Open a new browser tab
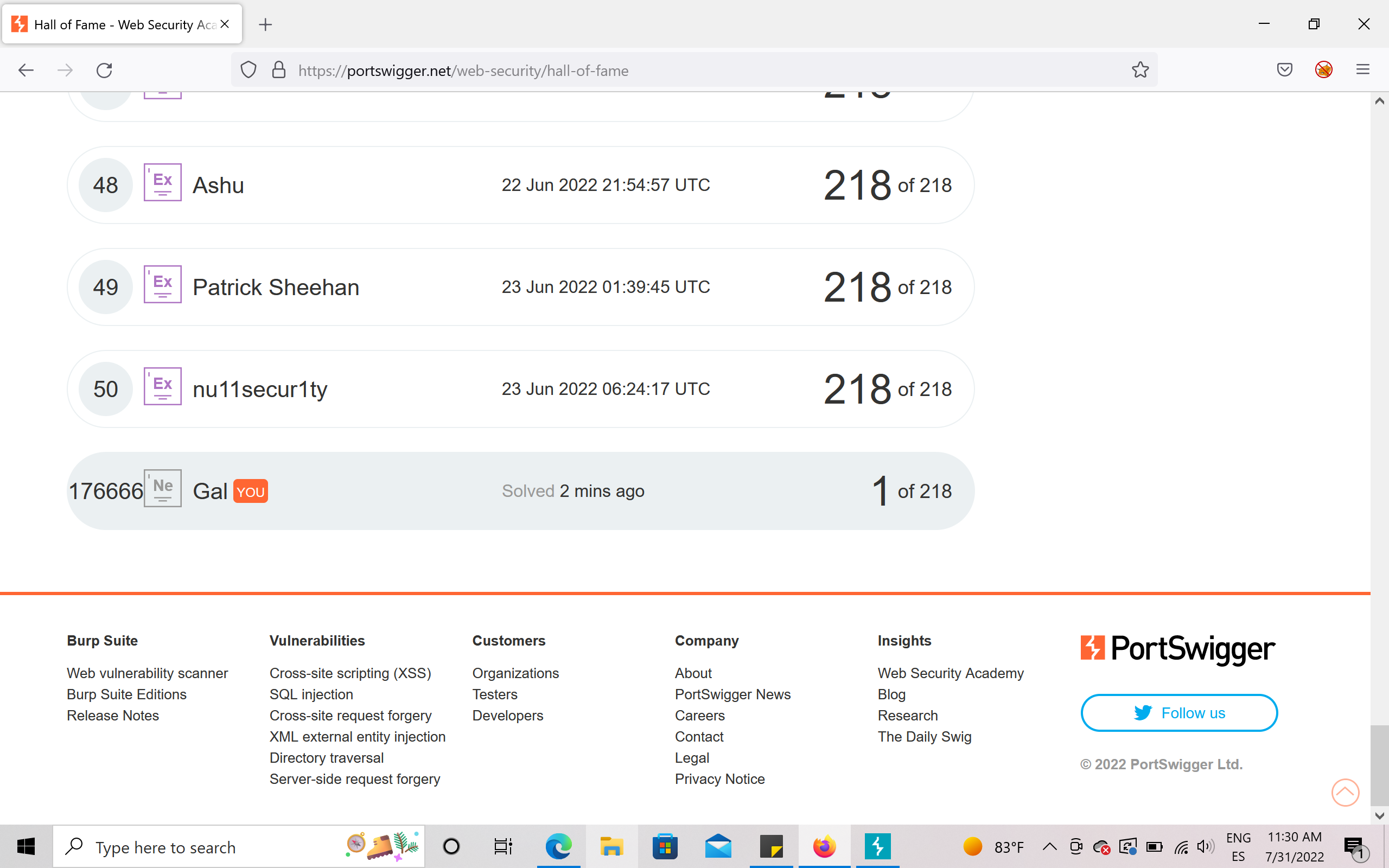The width and height of the screenshot is (1389, 868). [x=265, y=24]
